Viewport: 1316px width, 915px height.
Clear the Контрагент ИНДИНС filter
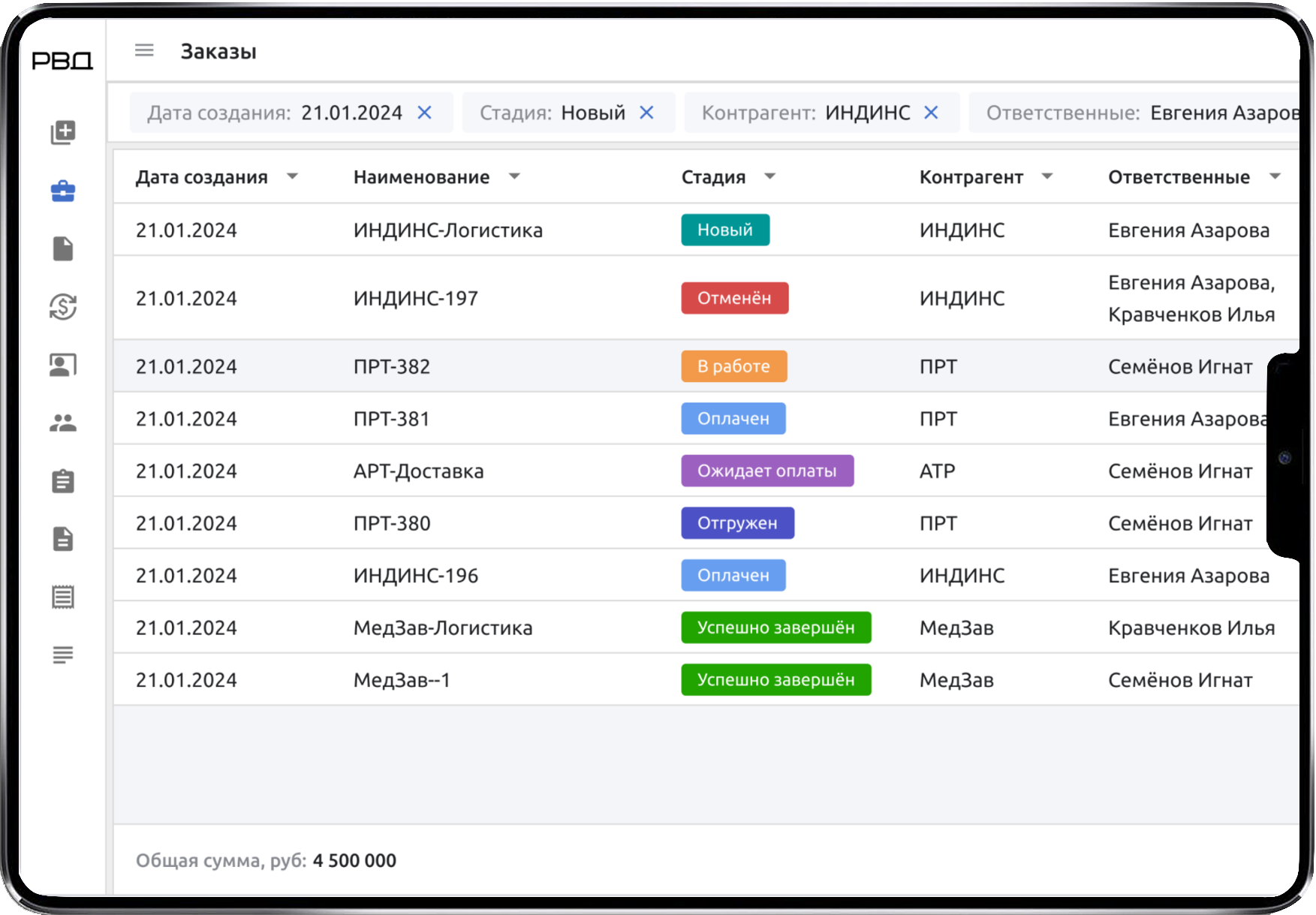pos(931,113)
